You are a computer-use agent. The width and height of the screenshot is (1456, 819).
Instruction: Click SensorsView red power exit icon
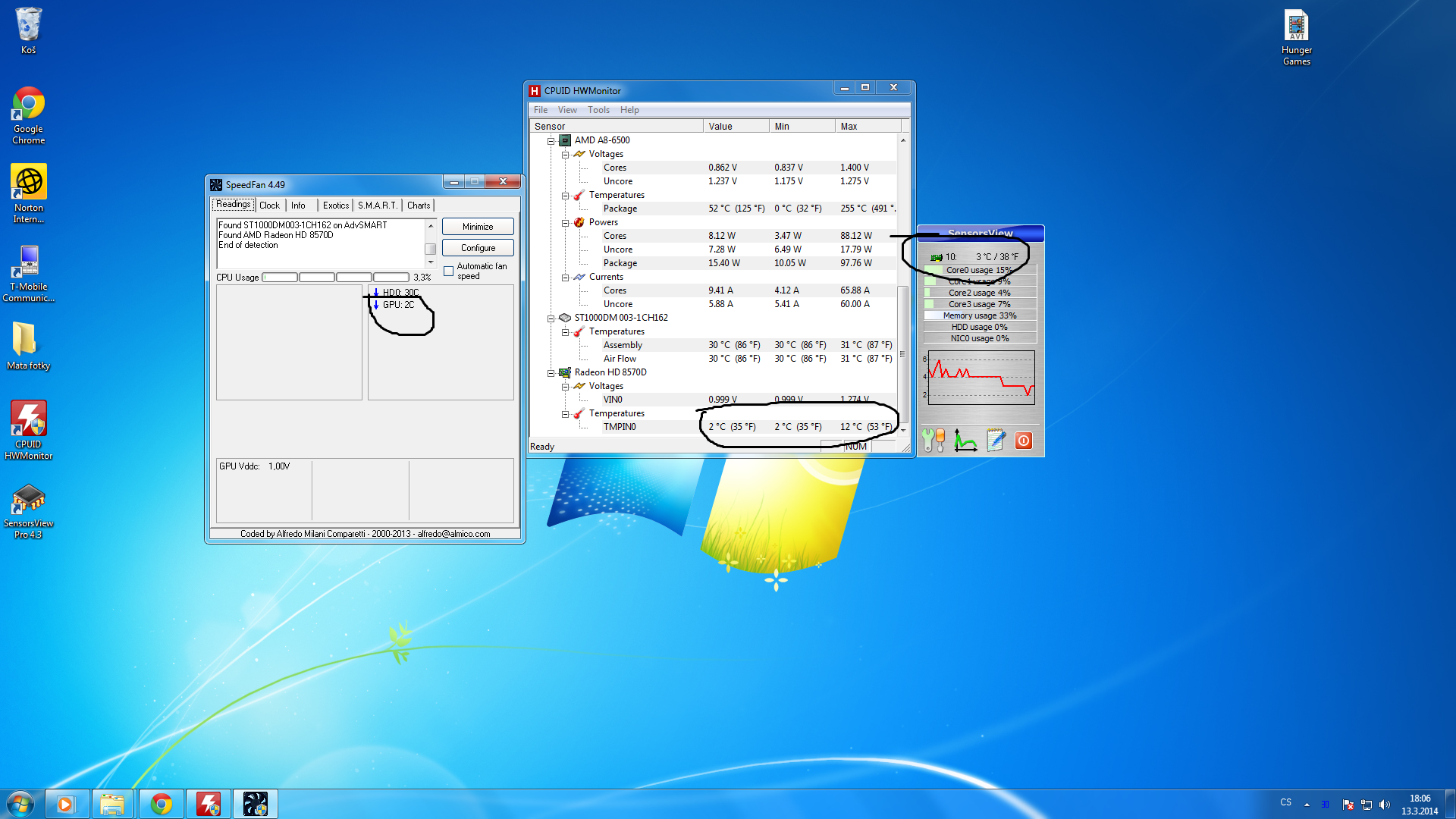tap(1024, 441)
